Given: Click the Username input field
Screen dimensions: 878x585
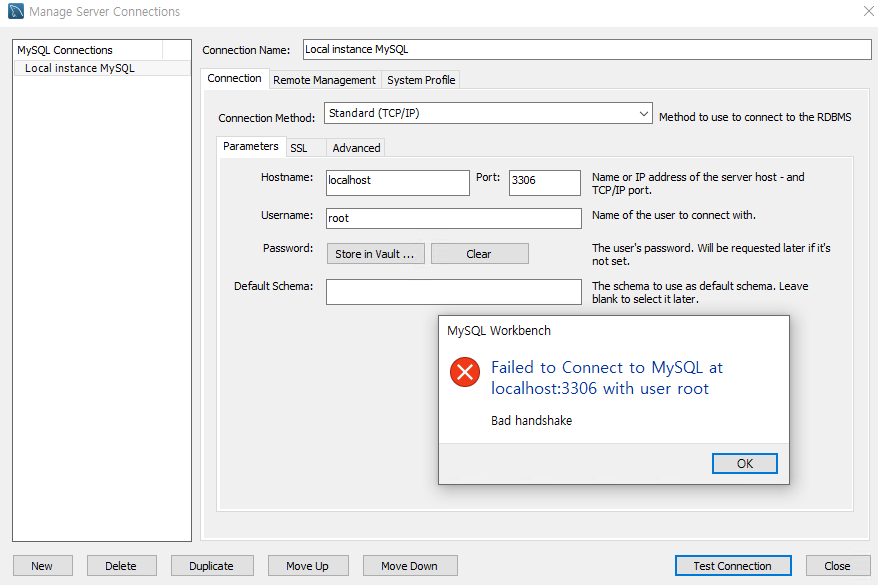Looking at the screenshot, I should 454,218.
